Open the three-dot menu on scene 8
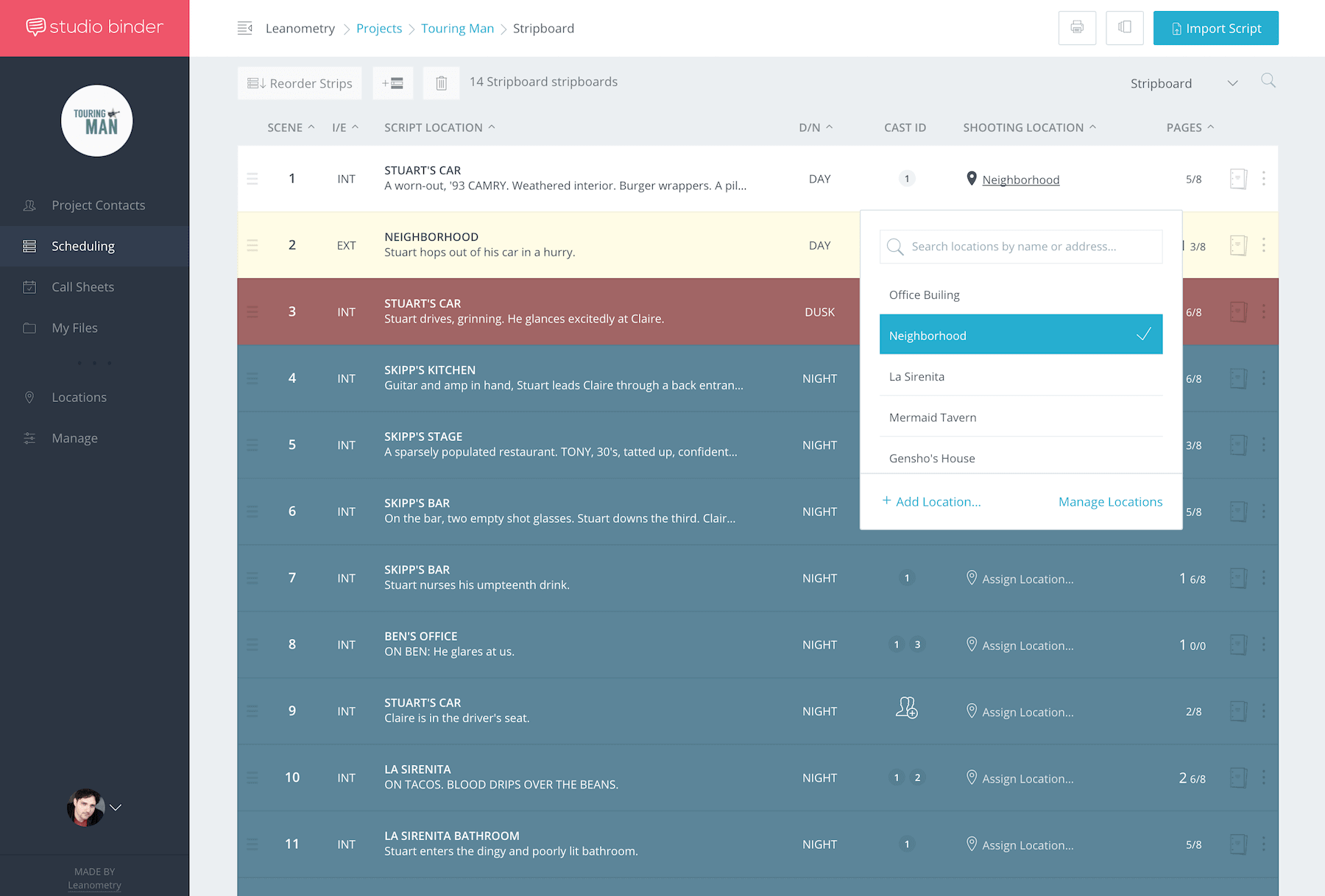Viewport: 1325px width, 896px height. pos(1264,644)
